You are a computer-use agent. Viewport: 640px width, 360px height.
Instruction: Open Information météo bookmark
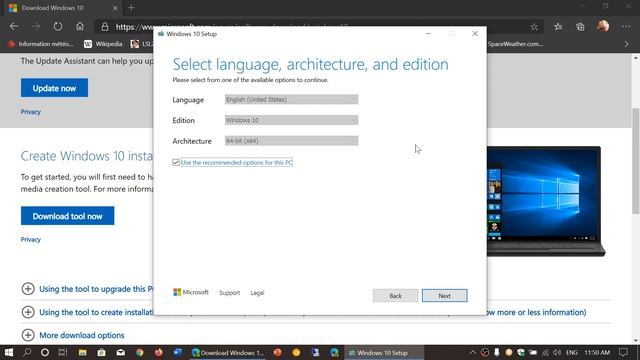point(41,44)
